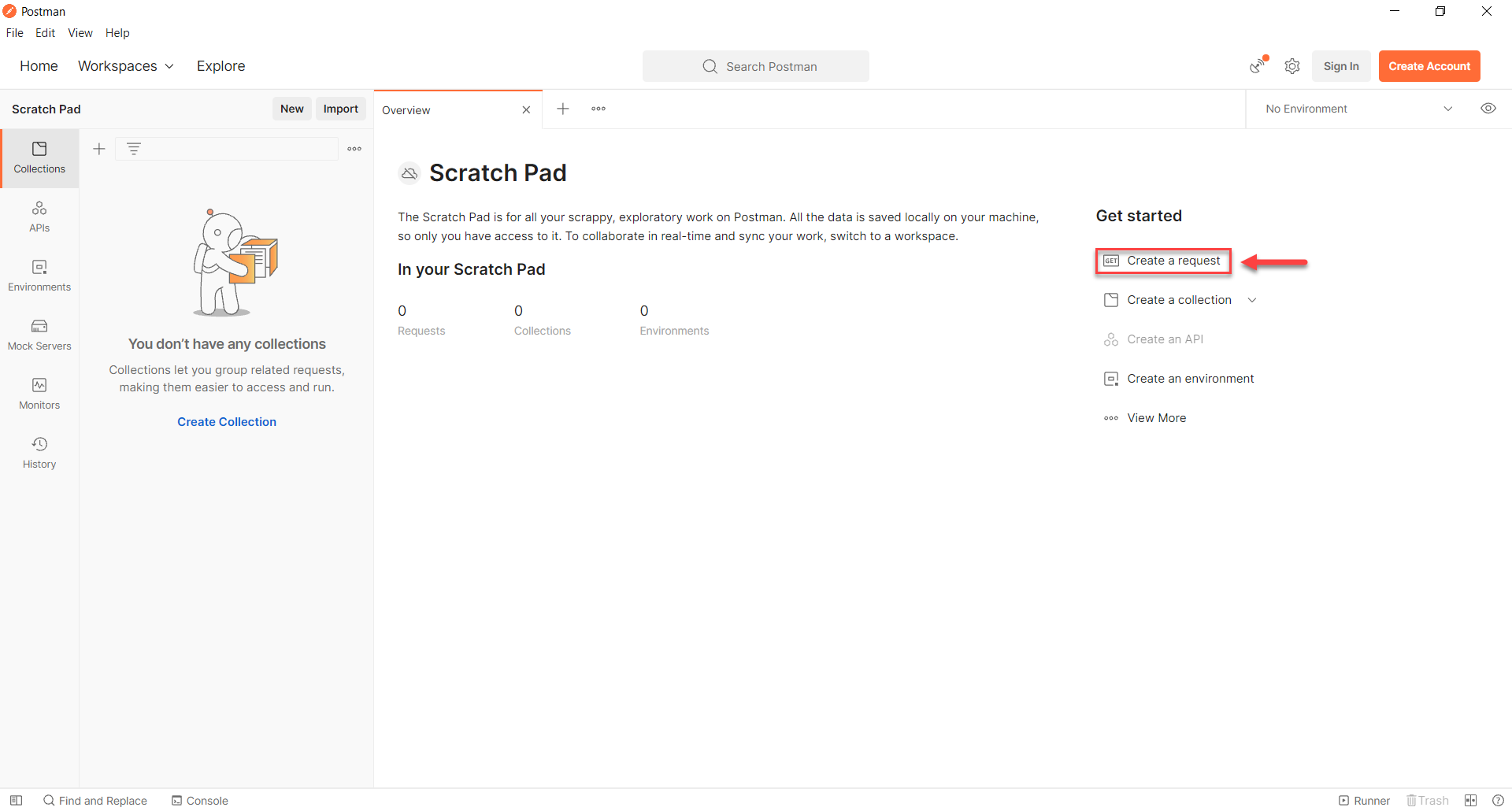Click the Search Postman field
The width and height of the screenshot is (1512, 811).
click(756, 66)
